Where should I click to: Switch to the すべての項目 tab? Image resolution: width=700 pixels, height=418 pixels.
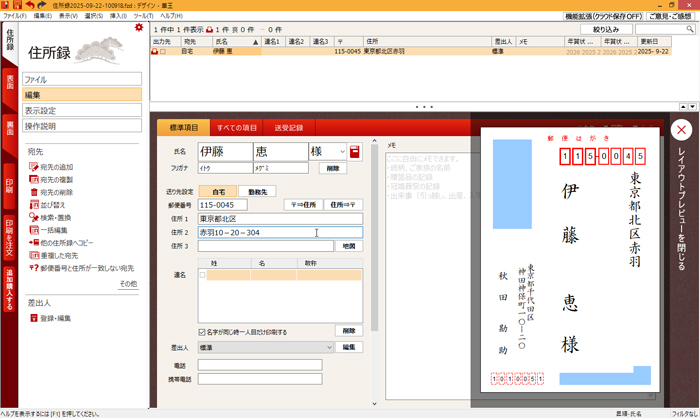237,128
